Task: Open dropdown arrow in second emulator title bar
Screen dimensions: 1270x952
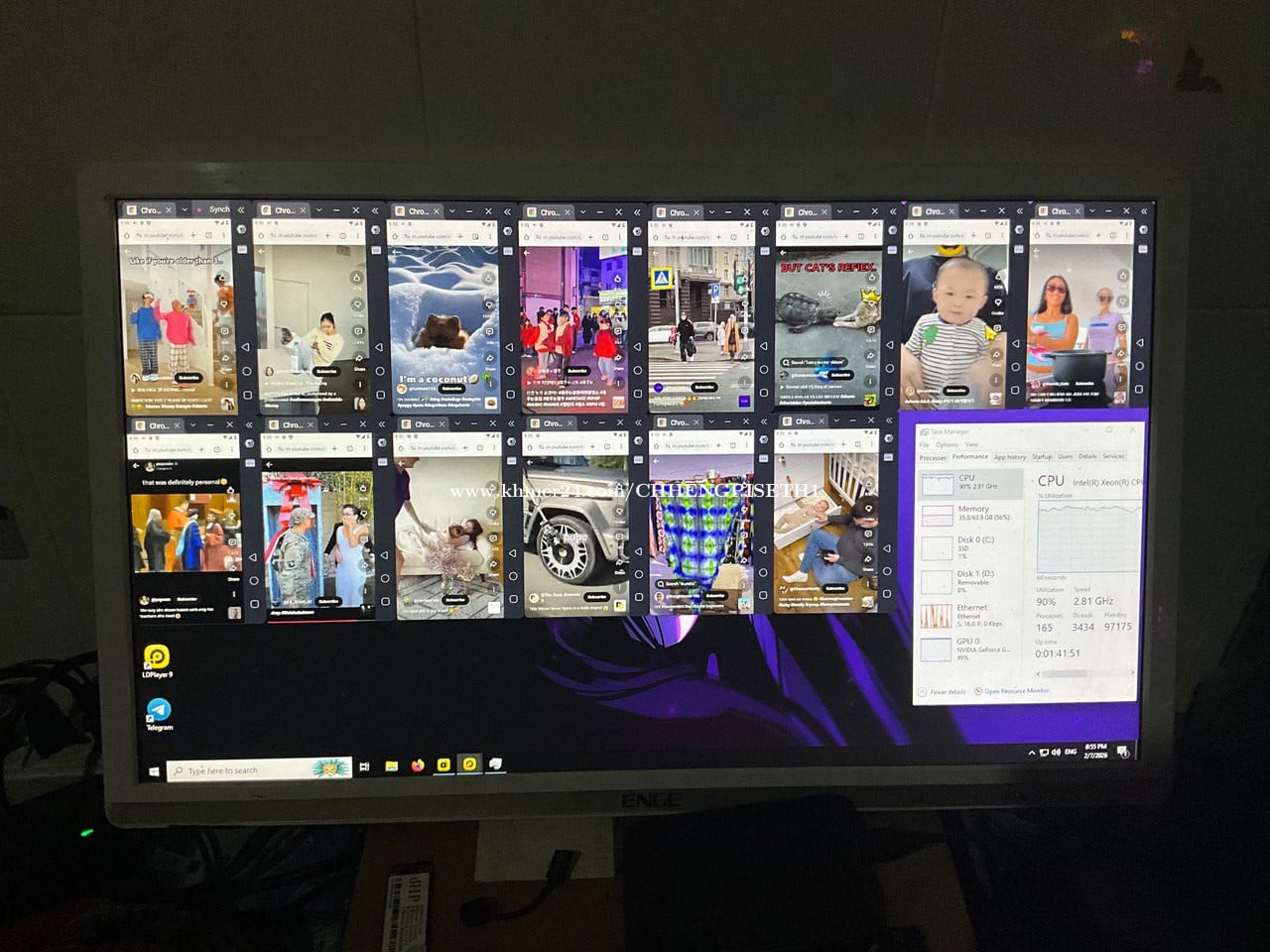Action: coord(318,210)
